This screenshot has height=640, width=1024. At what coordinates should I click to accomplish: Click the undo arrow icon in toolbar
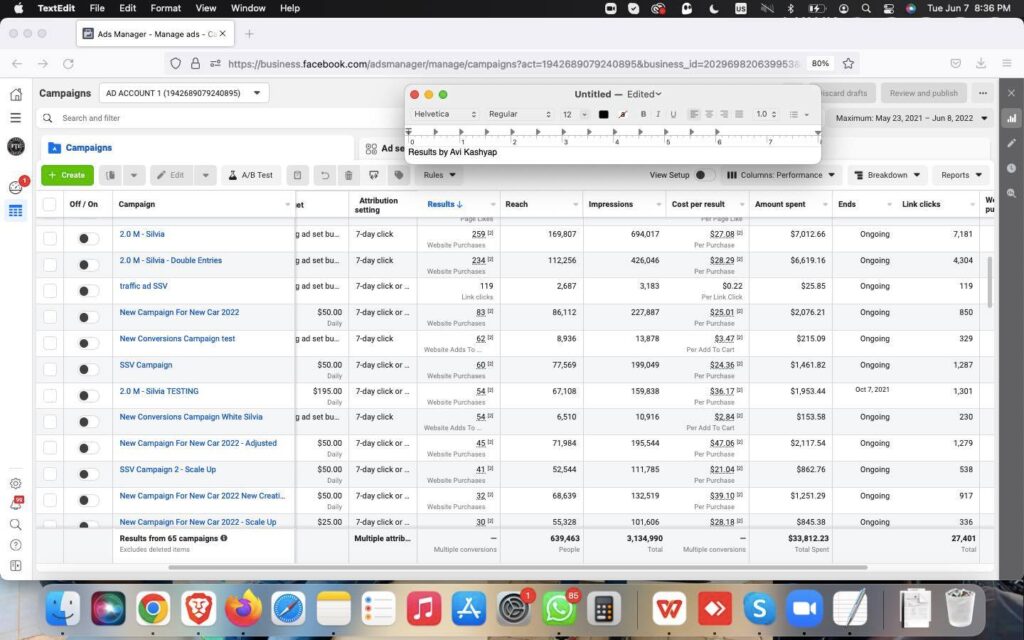(323, 175)
